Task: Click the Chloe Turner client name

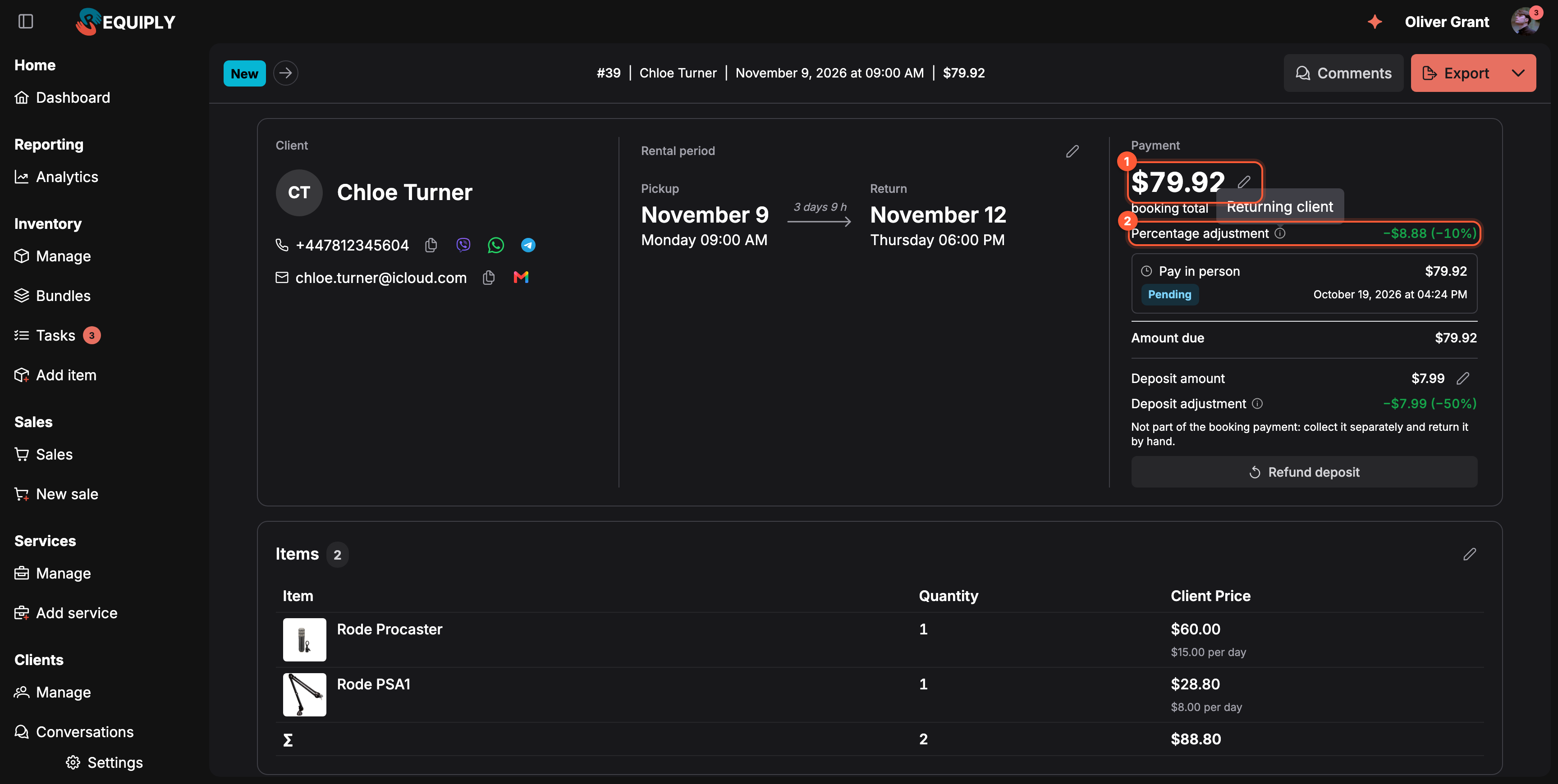Action: click(405, 193)
